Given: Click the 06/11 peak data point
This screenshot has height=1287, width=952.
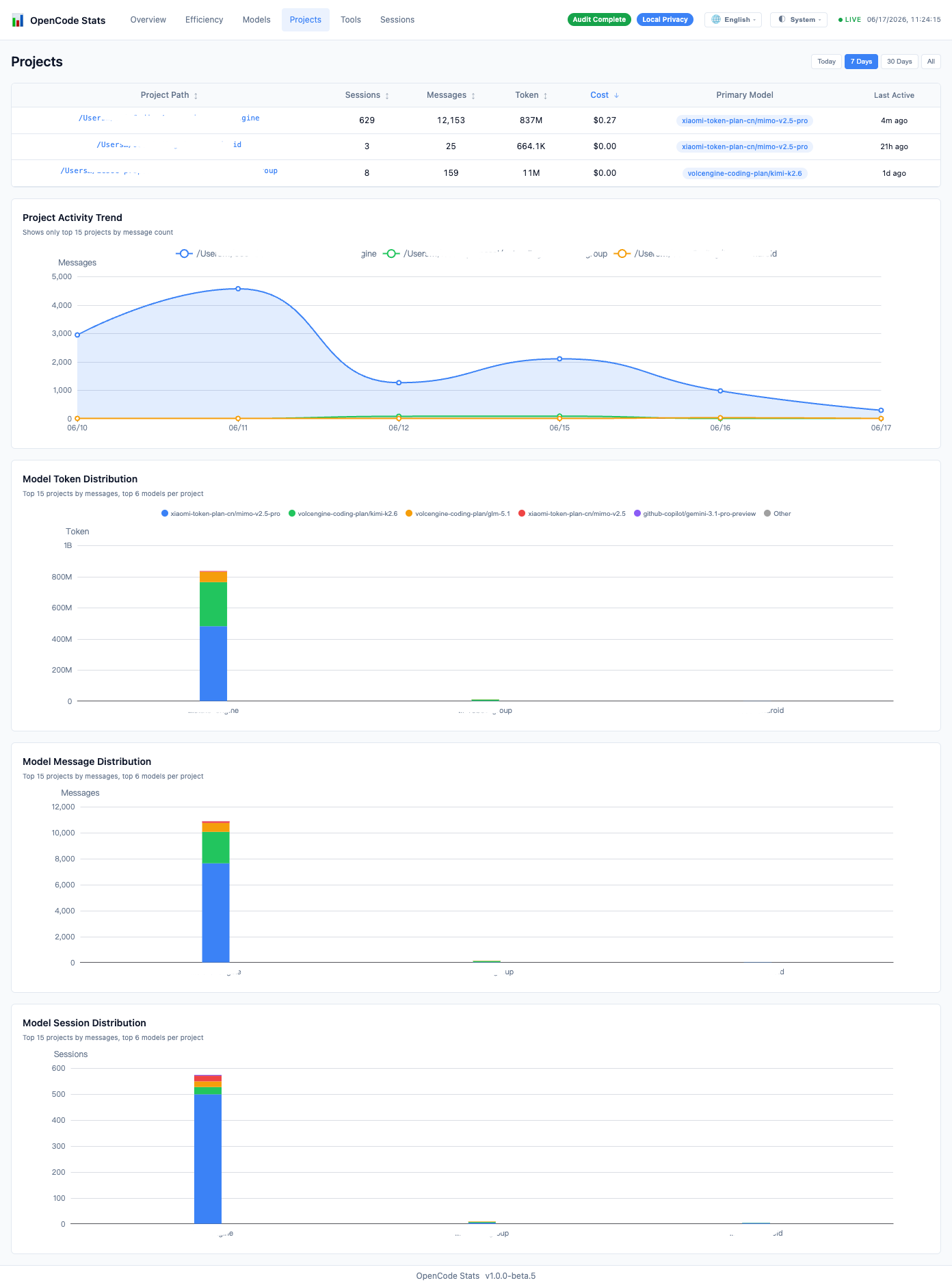Looking at the screenshot, I should click(238, 289).
